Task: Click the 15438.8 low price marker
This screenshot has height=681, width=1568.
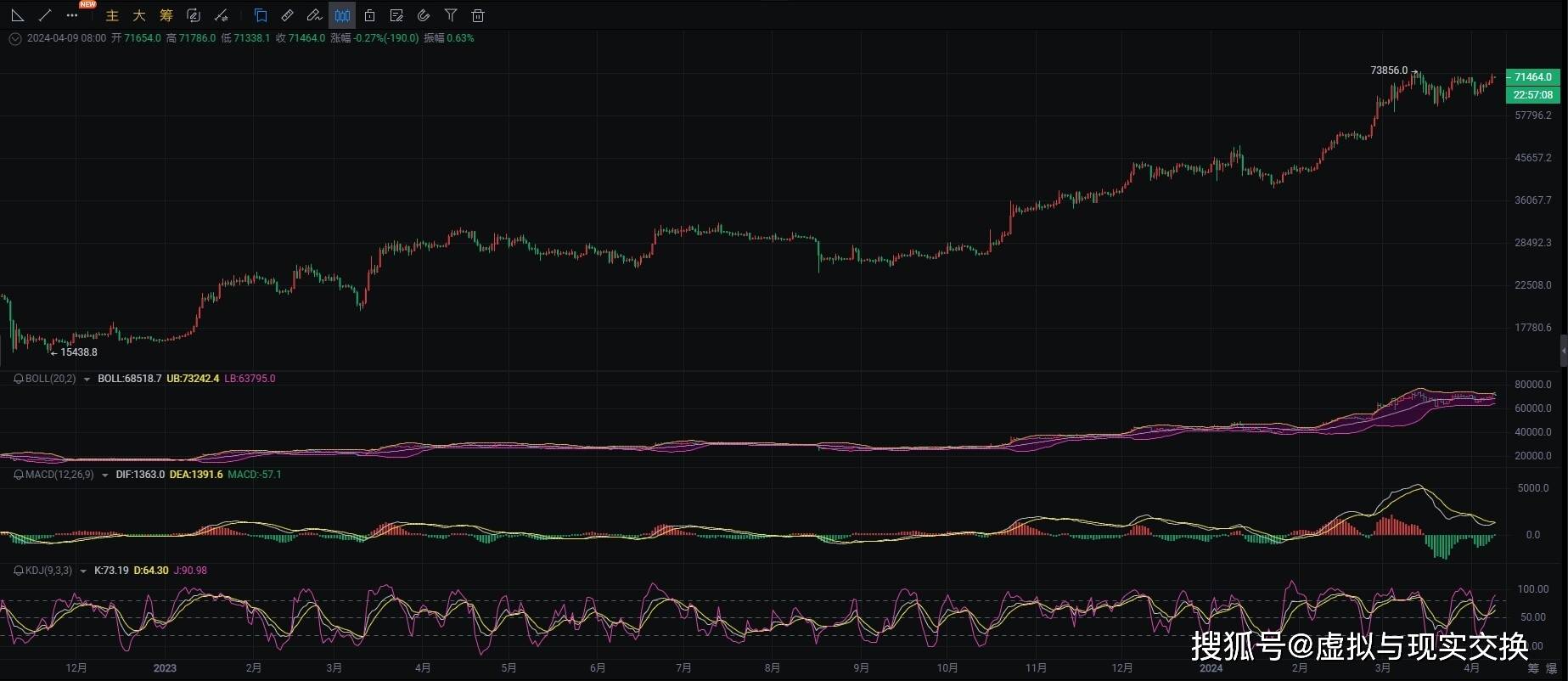Action: [x=79, y=352]
